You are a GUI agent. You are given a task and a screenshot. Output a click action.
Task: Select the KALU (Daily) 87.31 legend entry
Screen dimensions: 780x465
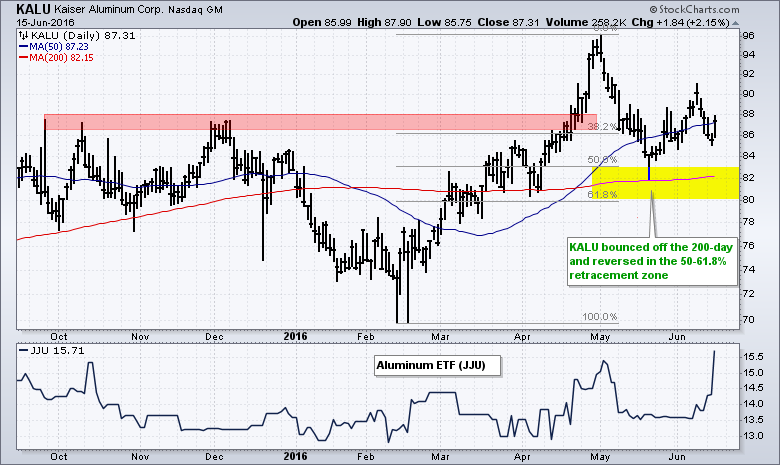click(83, 35)
